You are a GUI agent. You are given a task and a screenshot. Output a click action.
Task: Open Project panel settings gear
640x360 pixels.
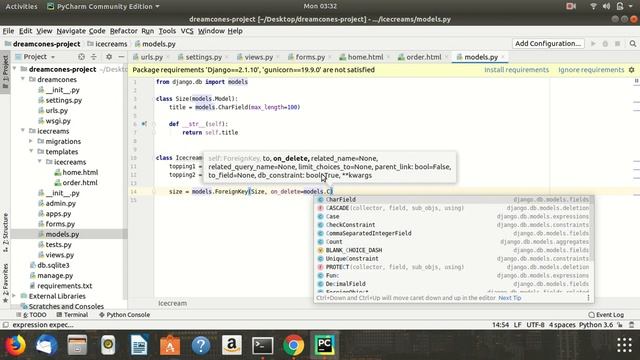pos(109,57)
